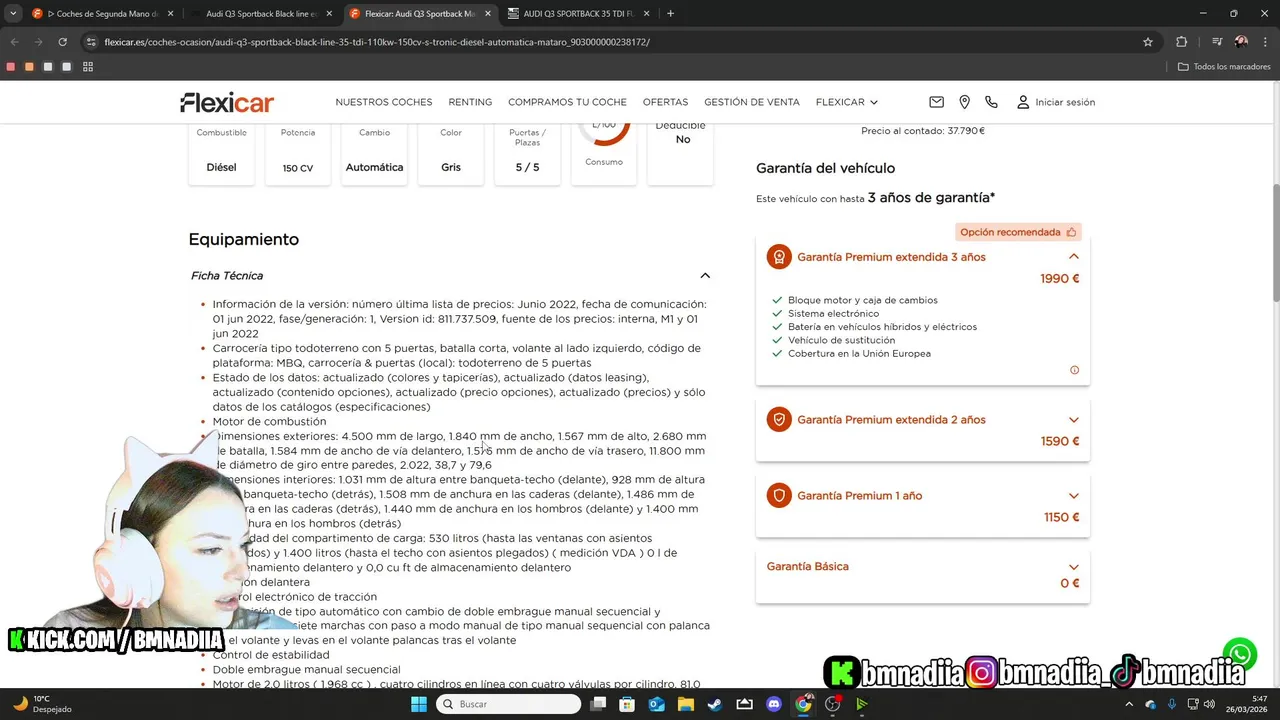Image resolution: width=1280 pixels, height=720 pixels.
Task: Collapse the Ficha Técnica section
Action: click(x=705, y=276)
